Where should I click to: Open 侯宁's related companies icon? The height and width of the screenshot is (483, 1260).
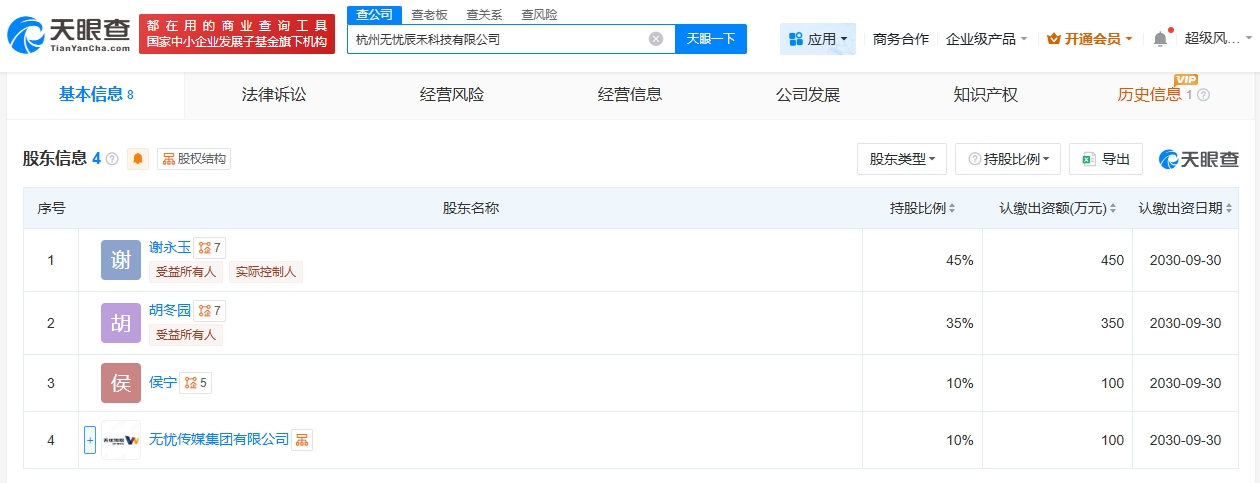pos(196,382)
